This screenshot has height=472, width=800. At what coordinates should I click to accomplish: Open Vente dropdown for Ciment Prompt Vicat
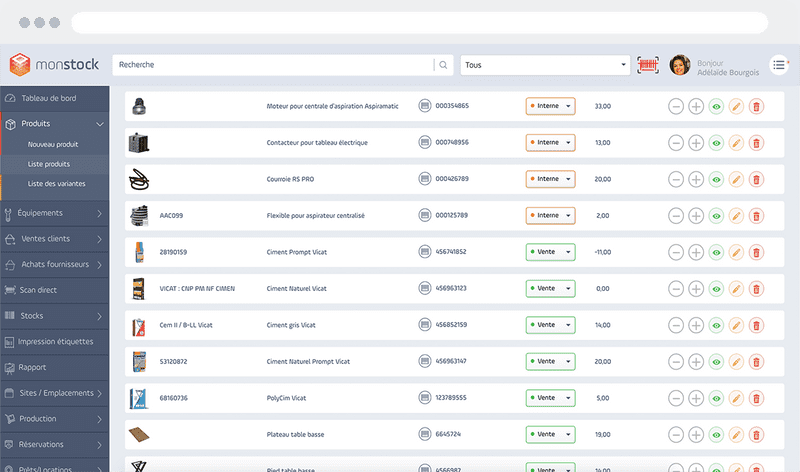coord(550,252)
